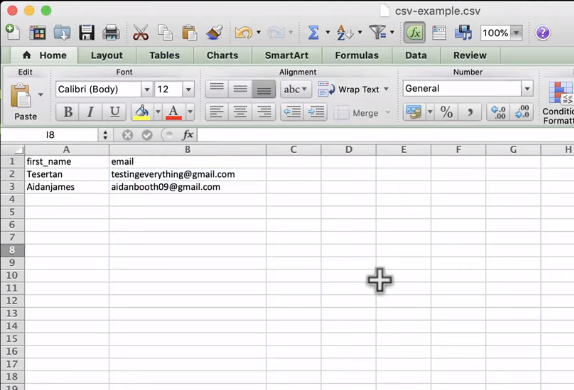Expand the General number format dropdown
Viewport: 574px width, 390px height.
pos(527,89)
